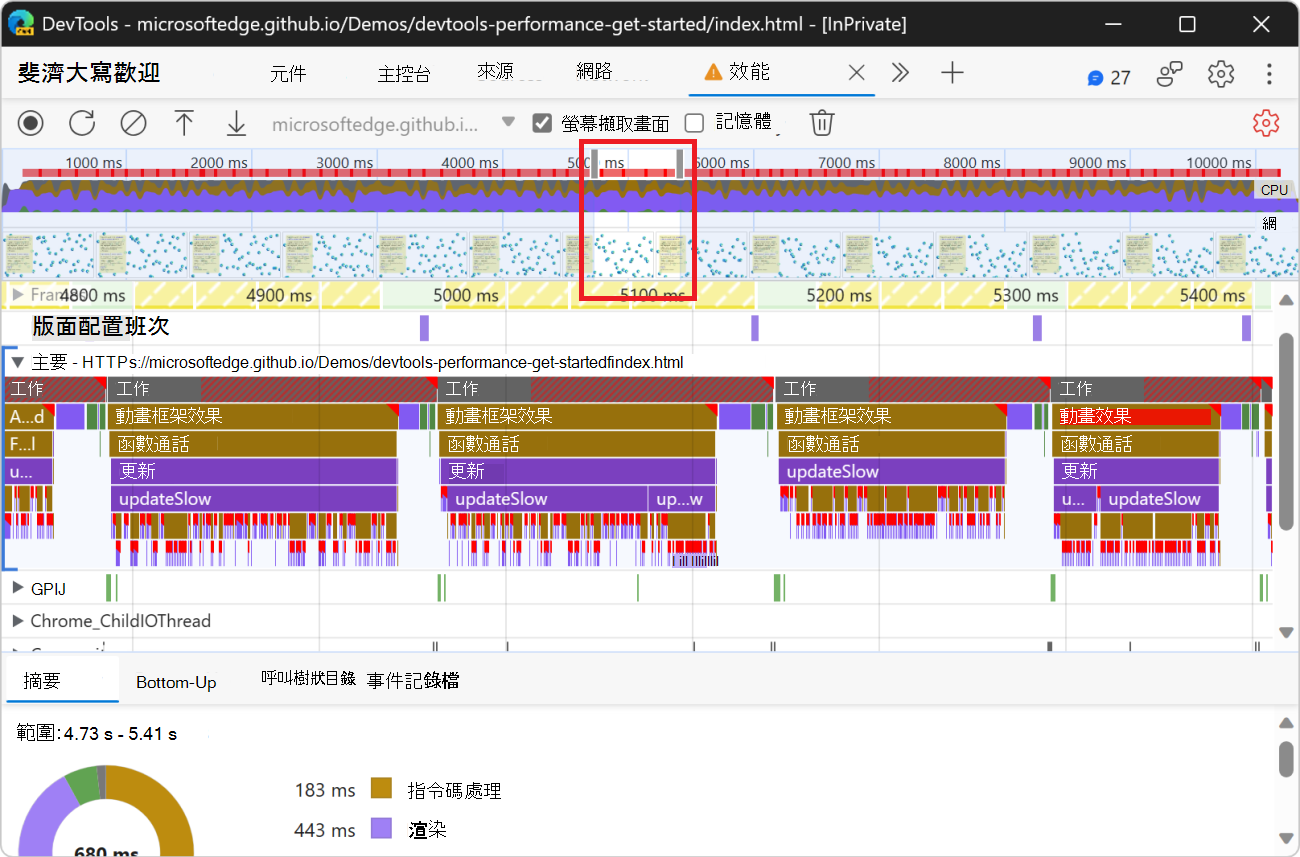The height and width of the screenshot is (857, 1300).
Task: Click the 443 ms rendering value
Action: pos(325,829)
